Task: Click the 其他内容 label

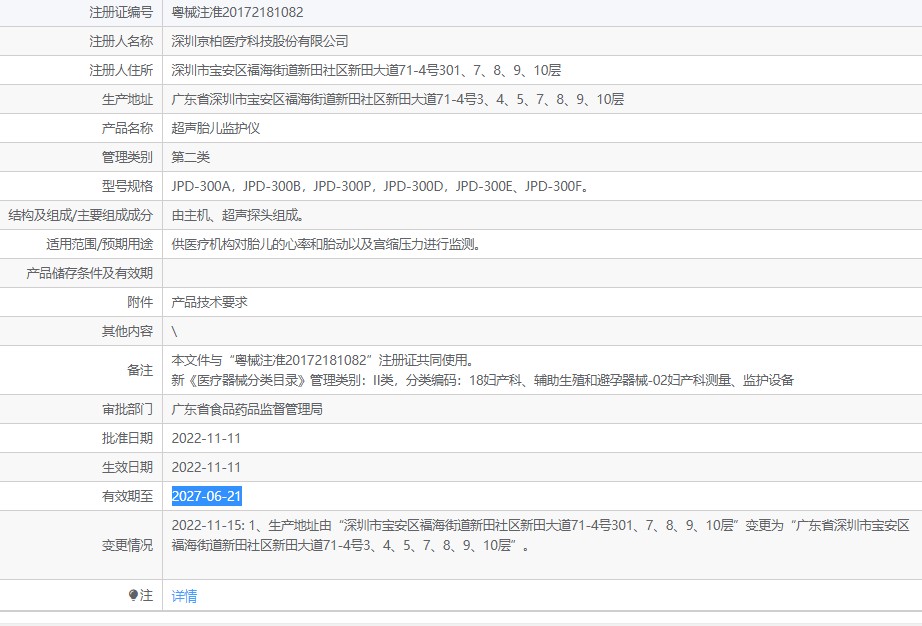Action: 127,332
